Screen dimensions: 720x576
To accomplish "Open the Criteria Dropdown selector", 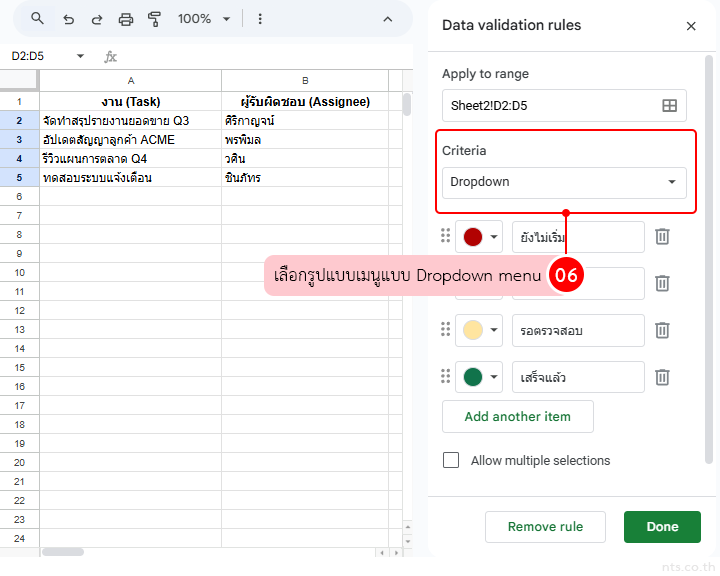I will (x=564, y=182).
